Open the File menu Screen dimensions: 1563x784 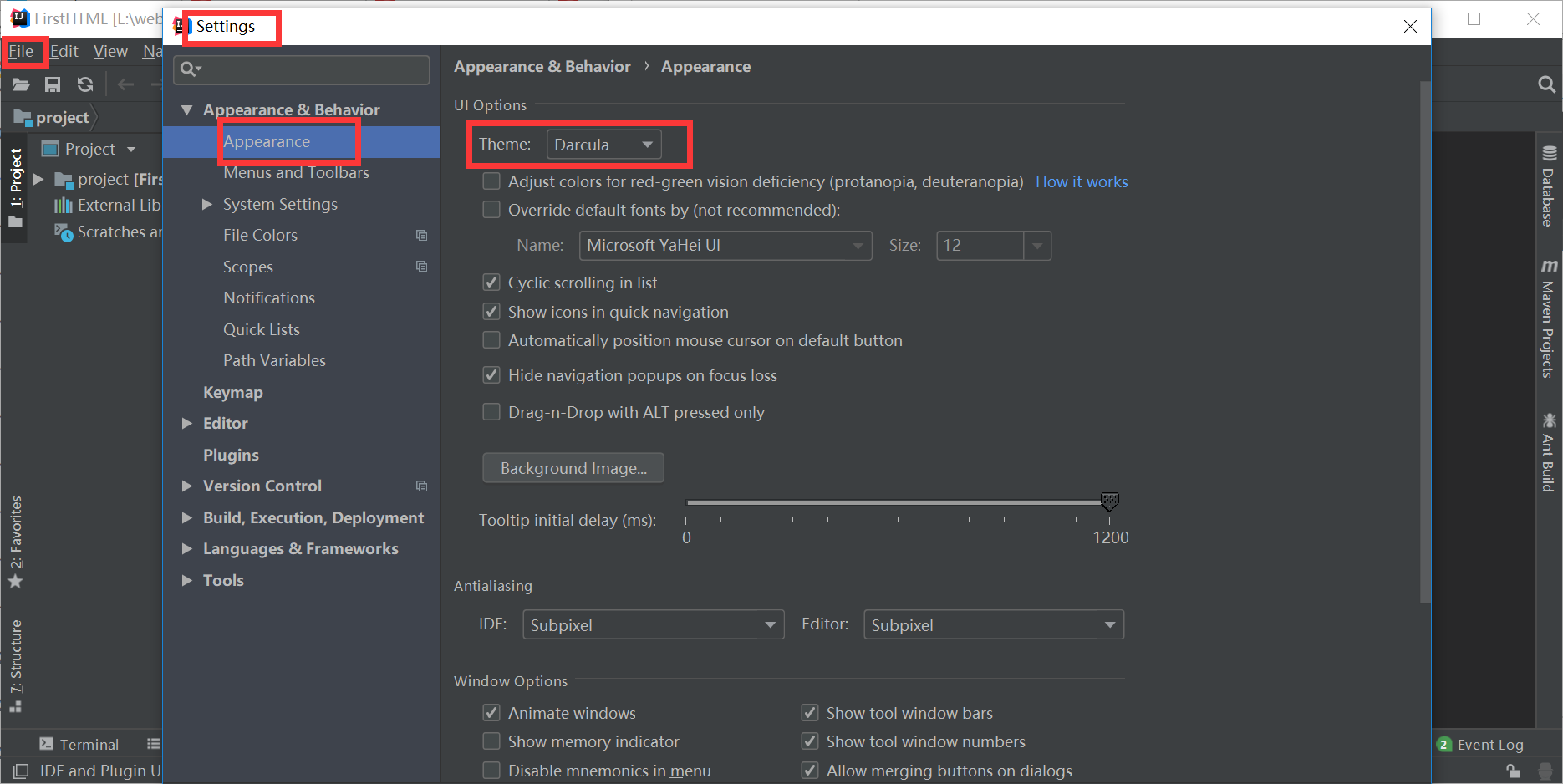tap(22, 51)
